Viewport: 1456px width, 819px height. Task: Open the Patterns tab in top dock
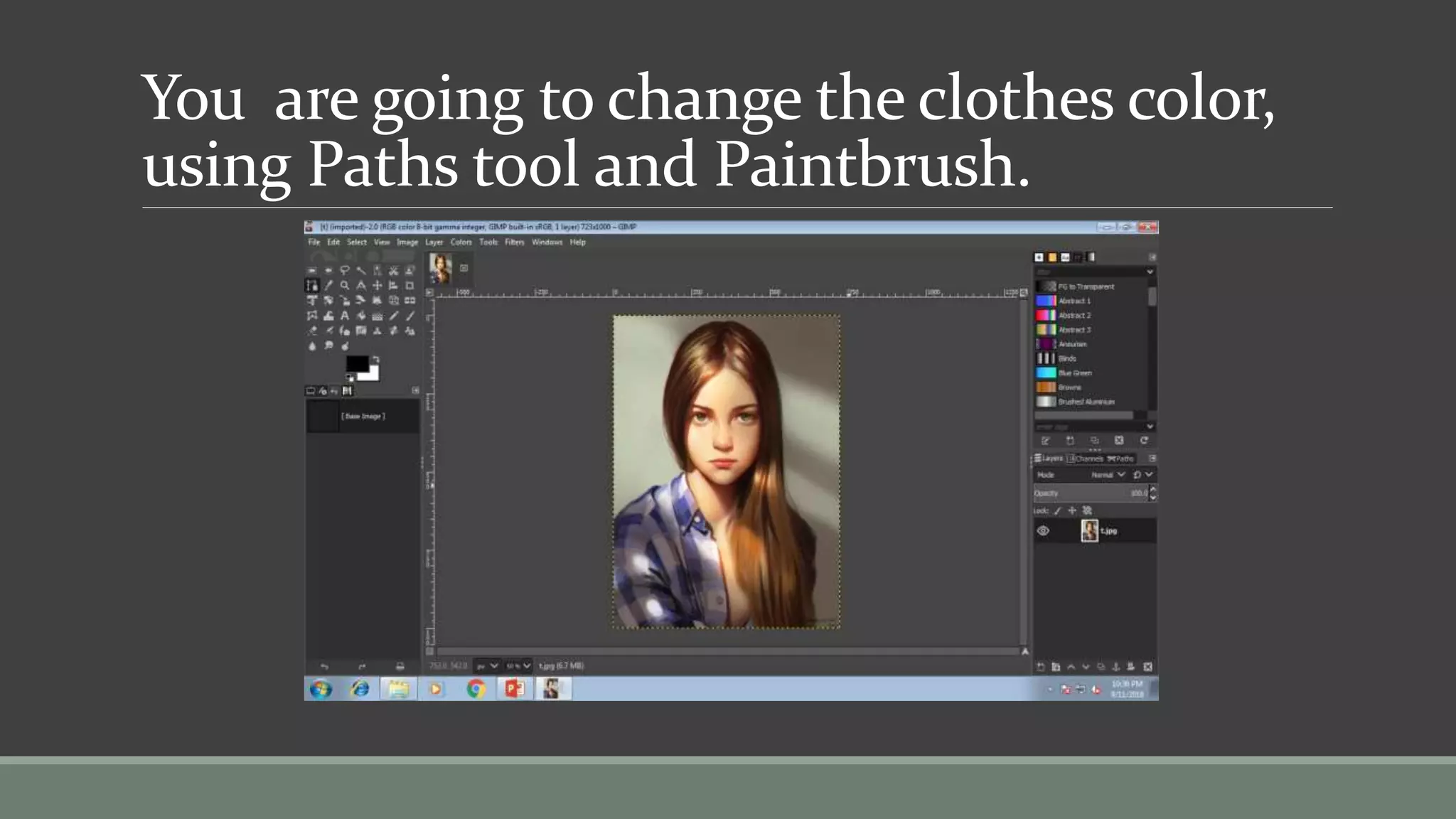click(x=1052, y=257)
